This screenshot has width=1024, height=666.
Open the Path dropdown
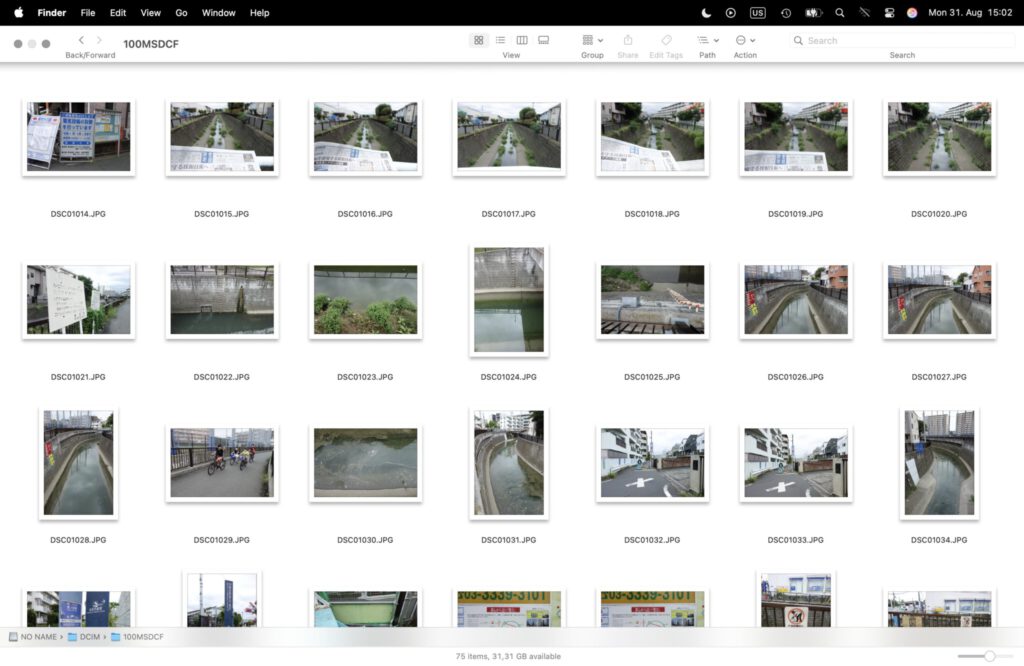pyautogui.click(x=707, y=40)
